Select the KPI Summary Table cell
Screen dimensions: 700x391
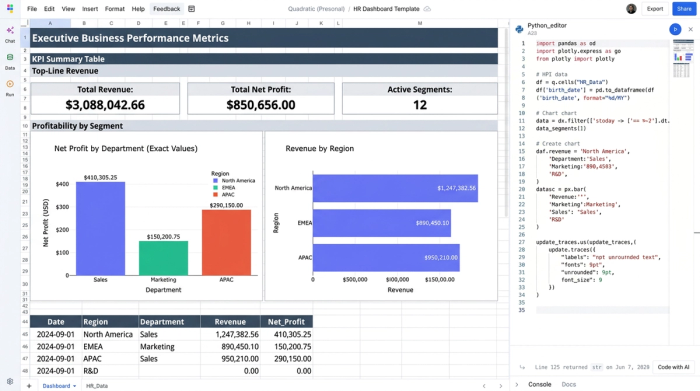click(x=263, y=59)
